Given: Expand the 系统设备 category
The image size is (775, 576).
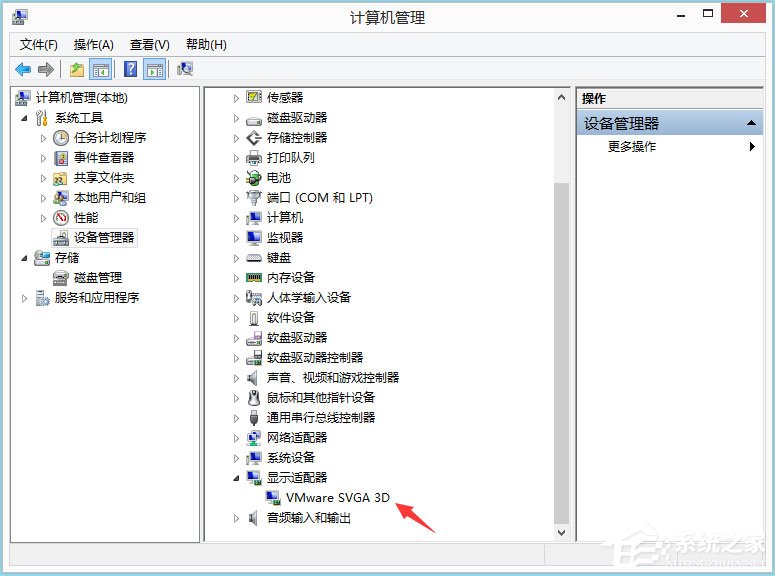Looking at the screenshot, I should point(236,458).
